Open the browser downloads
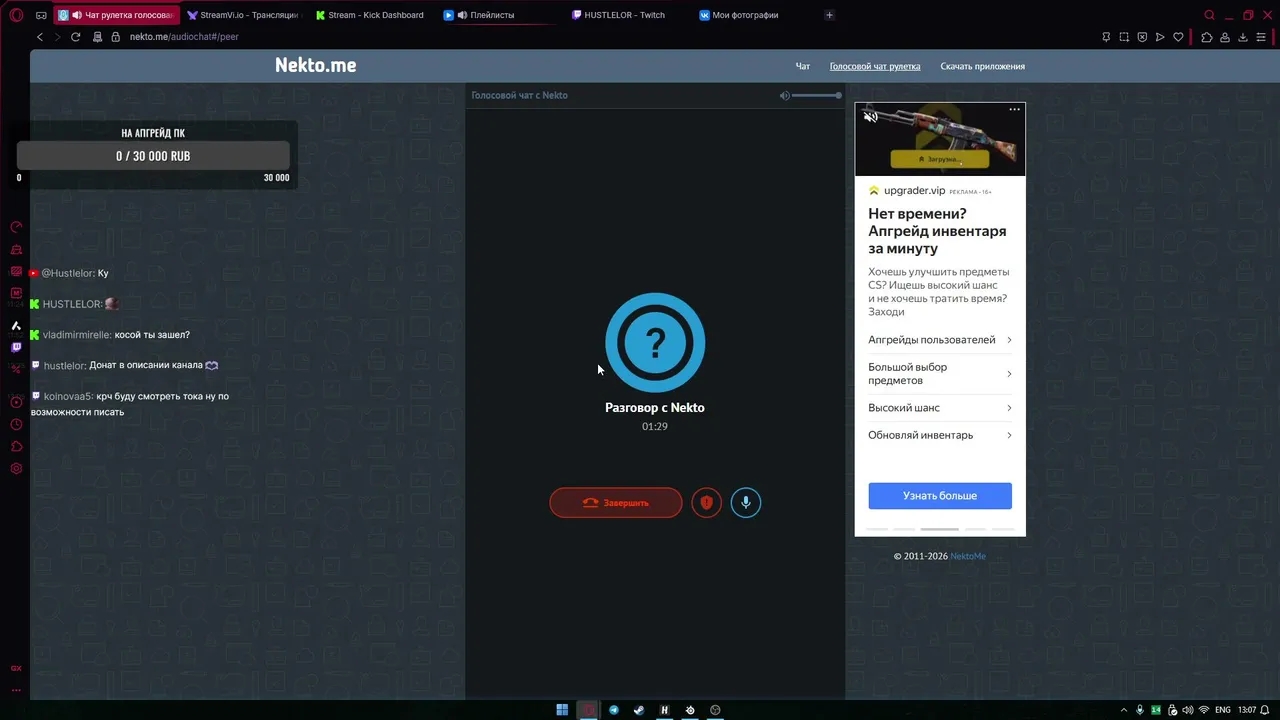Screen dimensions: 1280x720 pos(1243,37)
